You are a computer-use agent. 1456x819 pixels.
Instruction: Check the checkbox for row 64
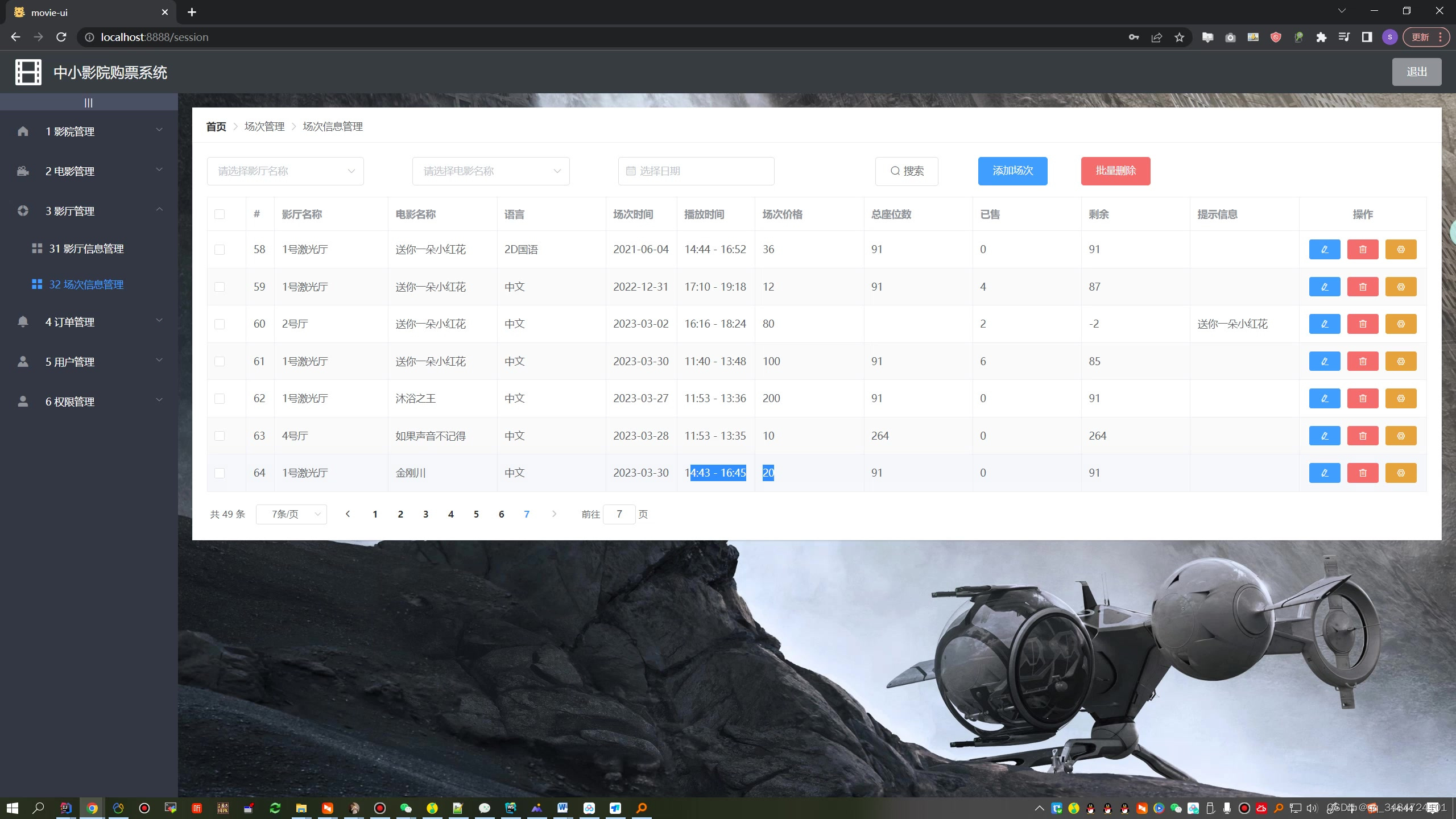(x=220, y=473)
